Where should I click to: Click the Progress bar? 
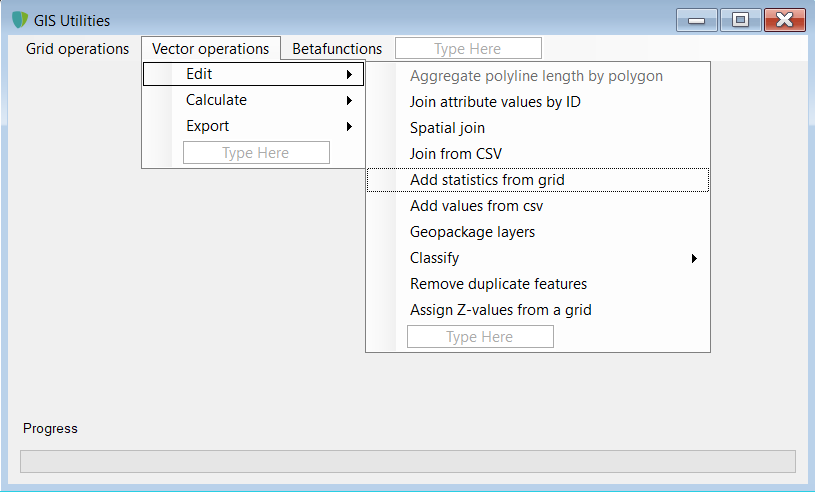(407, 461)
